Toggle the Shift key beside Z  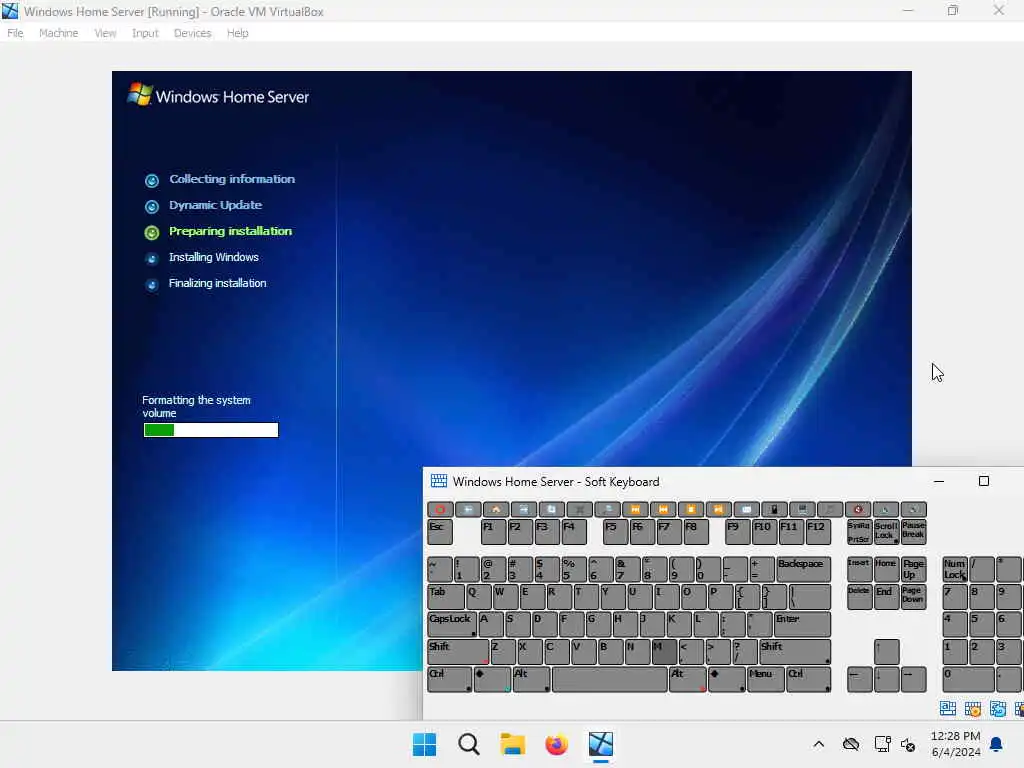tap(458, 652)
